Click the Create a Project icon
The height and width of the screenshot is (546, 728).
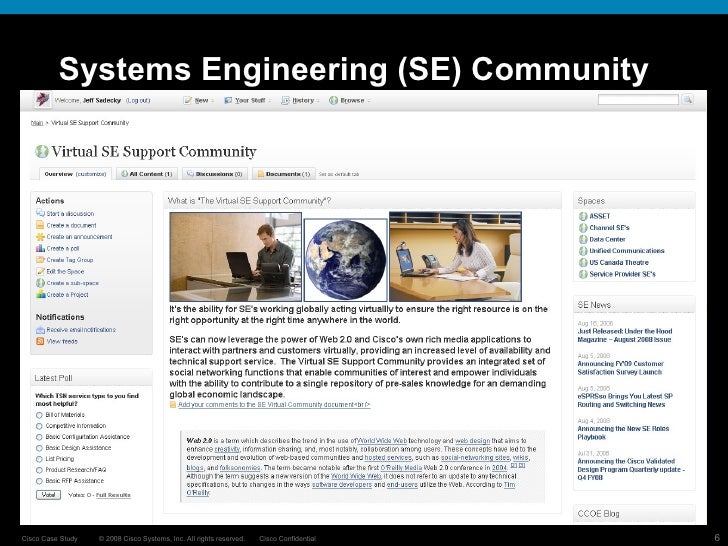pos(40,294)
